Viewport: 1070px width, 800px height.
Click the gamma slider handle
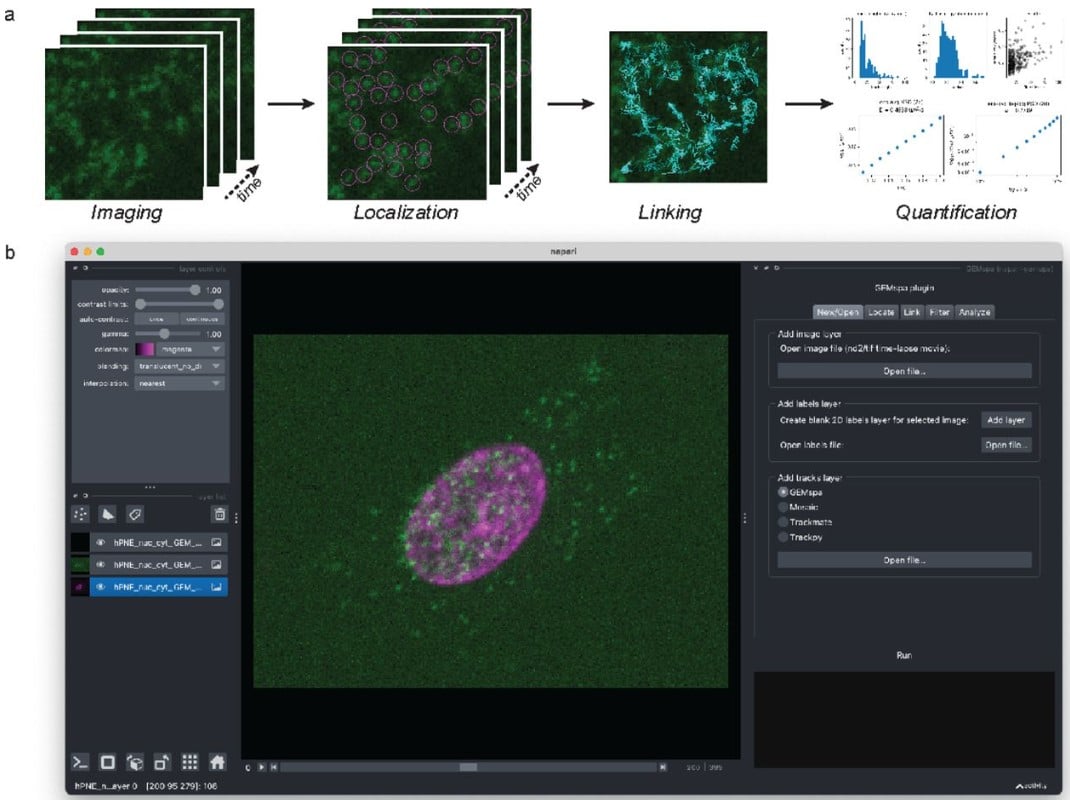[165, 334]
